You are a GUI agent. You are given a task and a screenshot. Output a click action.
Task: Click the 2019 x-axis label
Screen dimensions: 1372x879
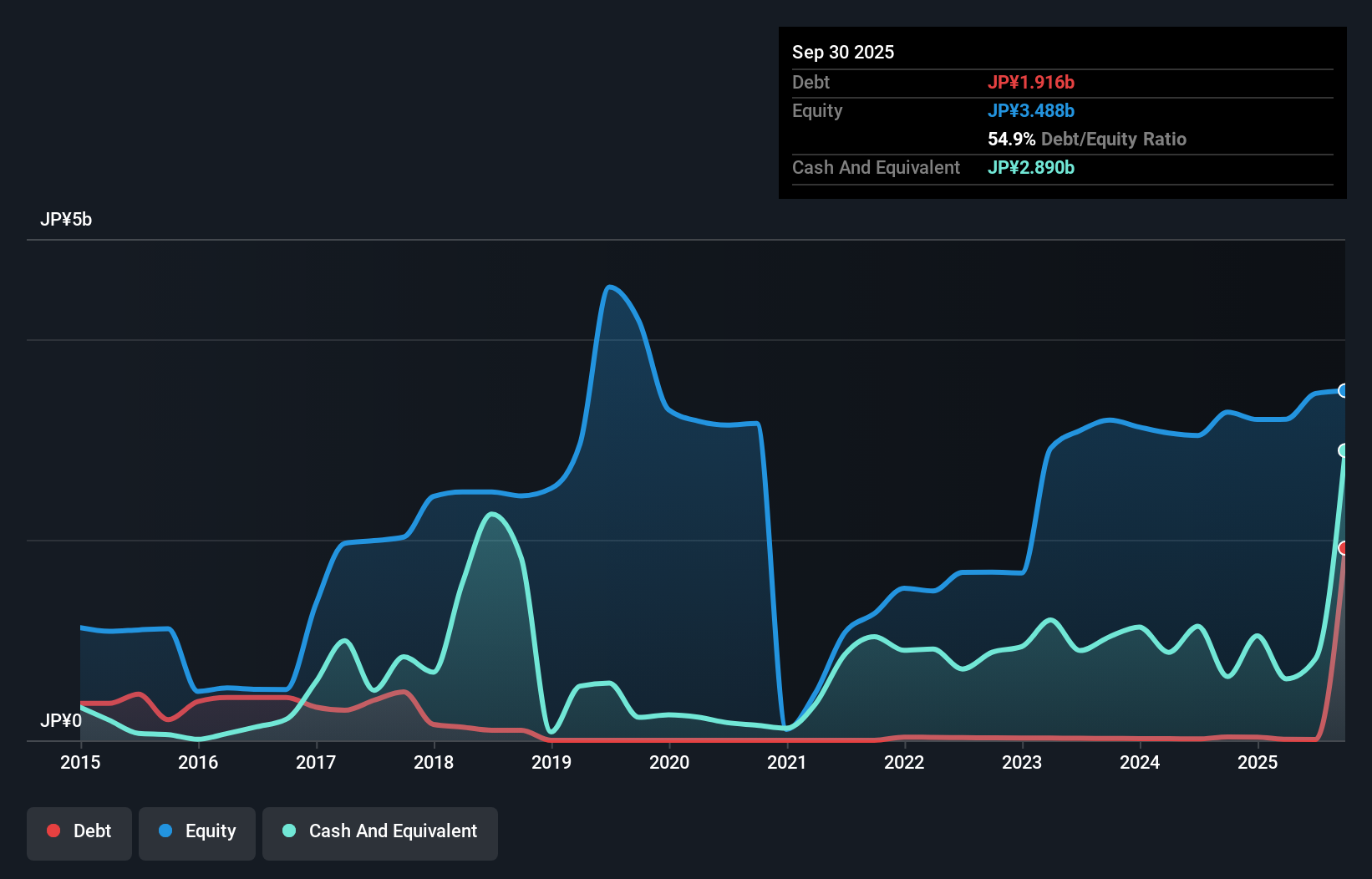[x=551, y=762]
